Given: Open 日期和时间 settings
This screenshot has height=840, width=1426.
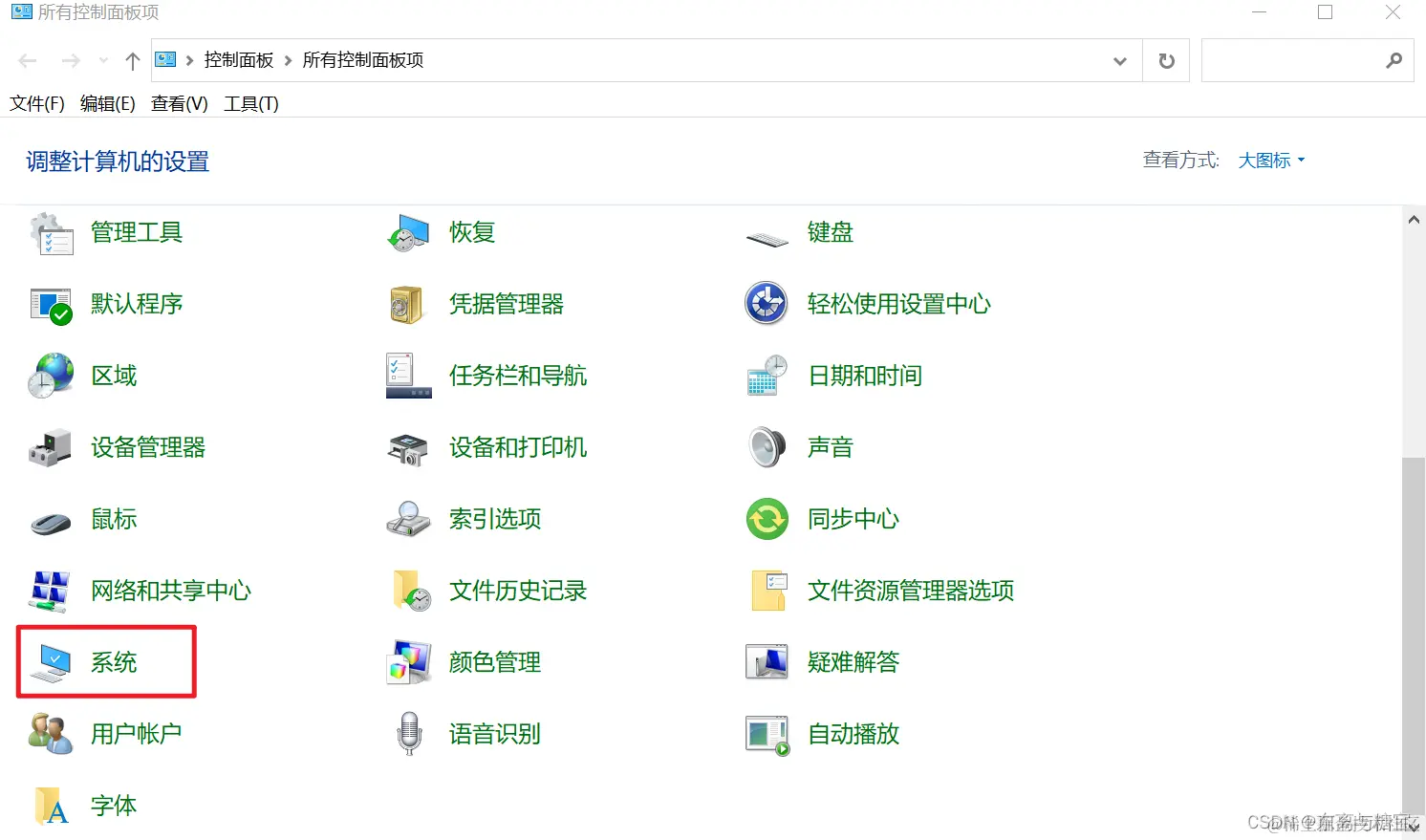Looking at the screenshot, I should 864,375.
